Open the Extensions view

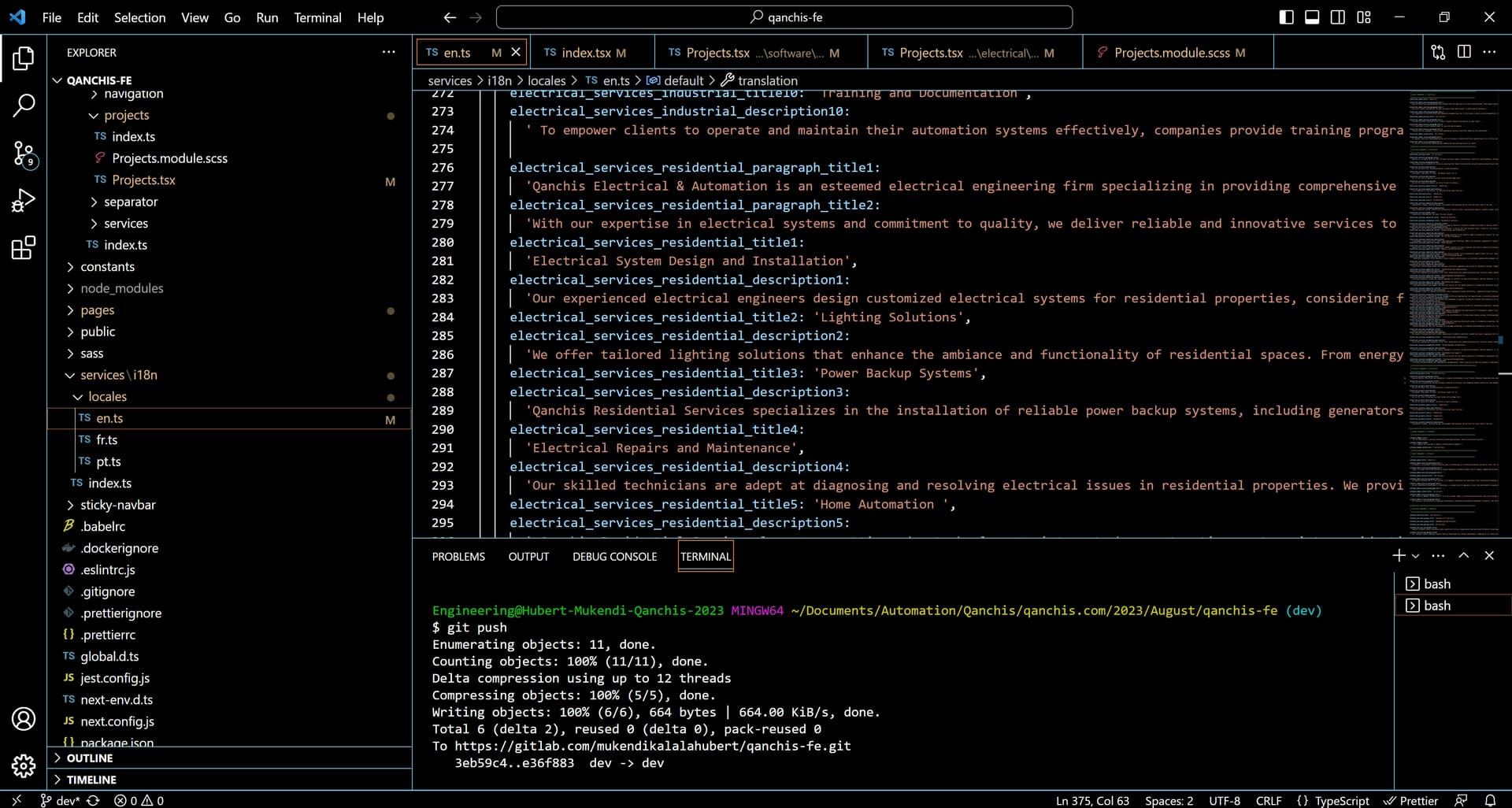[24, 248]
